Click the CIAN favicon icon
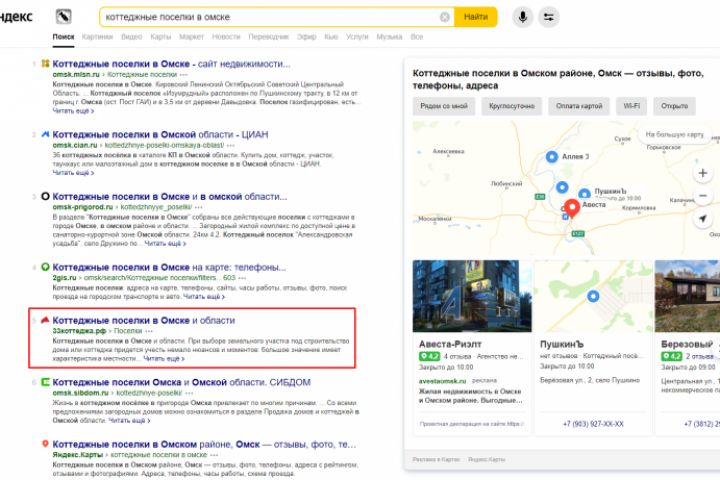720x480 pixels. pyautogui.click(x=45, y=134)
